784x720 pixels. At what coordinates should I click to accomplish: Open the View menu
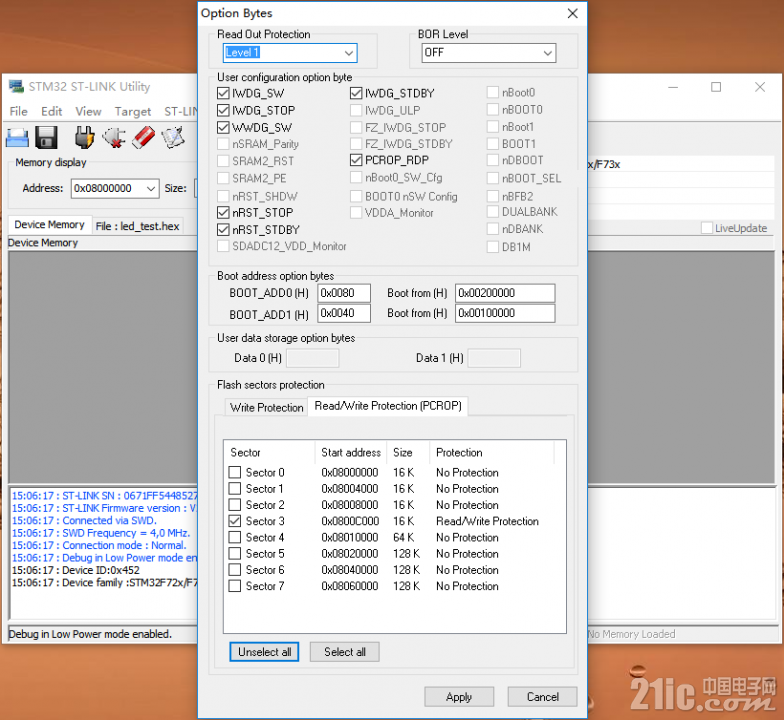[88, 111]
